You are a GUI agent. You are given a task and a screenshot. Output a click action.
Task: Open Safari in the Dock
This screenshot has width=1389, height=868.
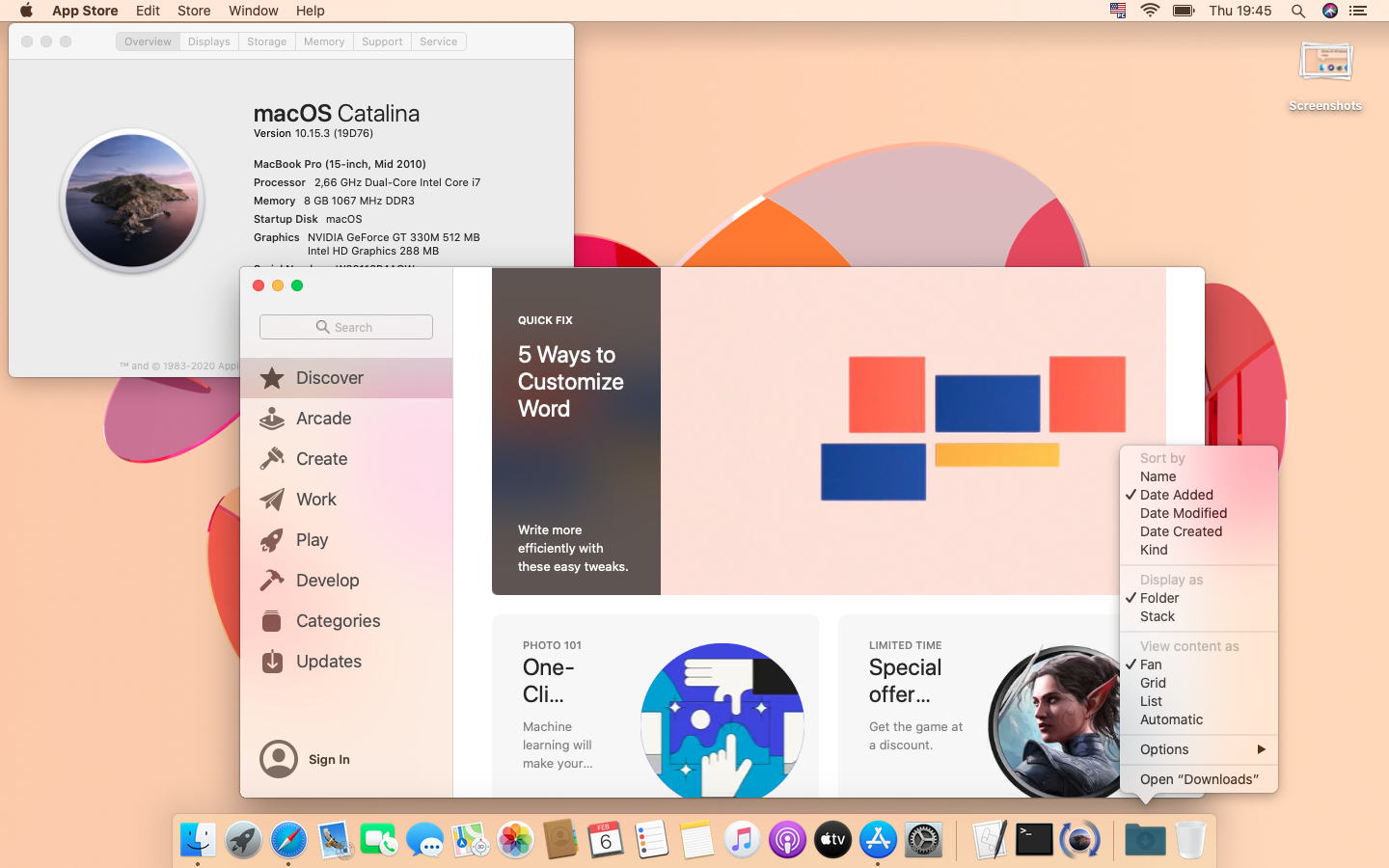[288, 840]
